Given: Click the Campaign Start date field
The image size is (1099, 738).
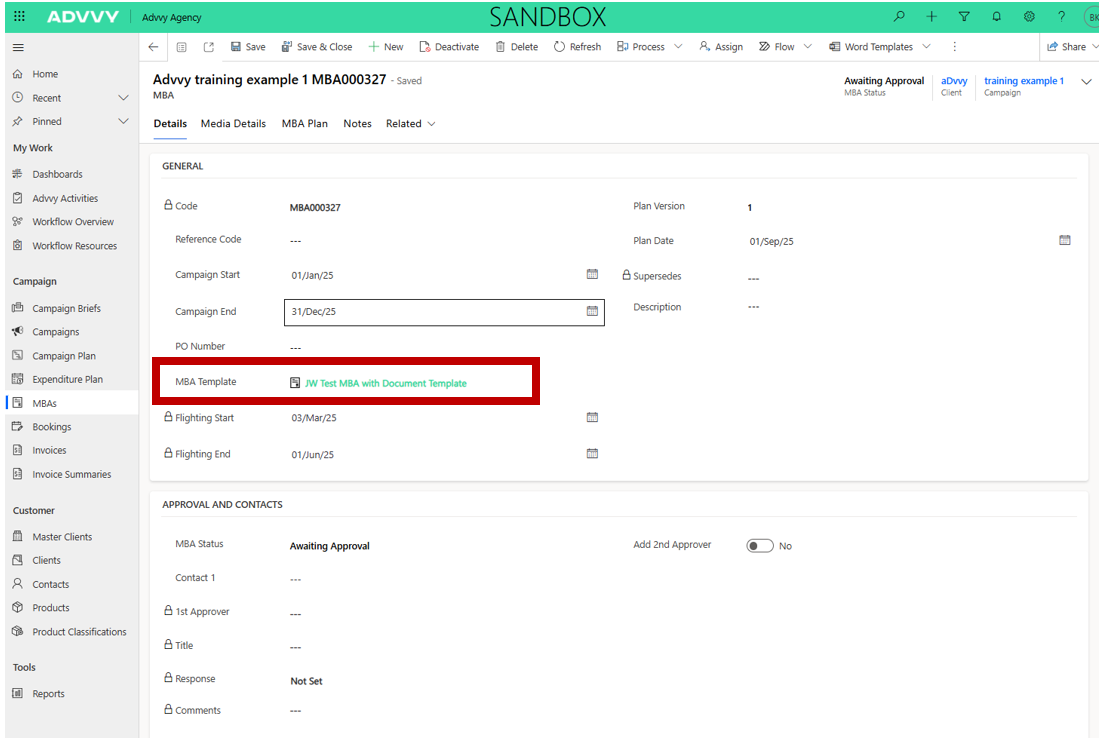Looking at the screenshot, I should point(444,275).
